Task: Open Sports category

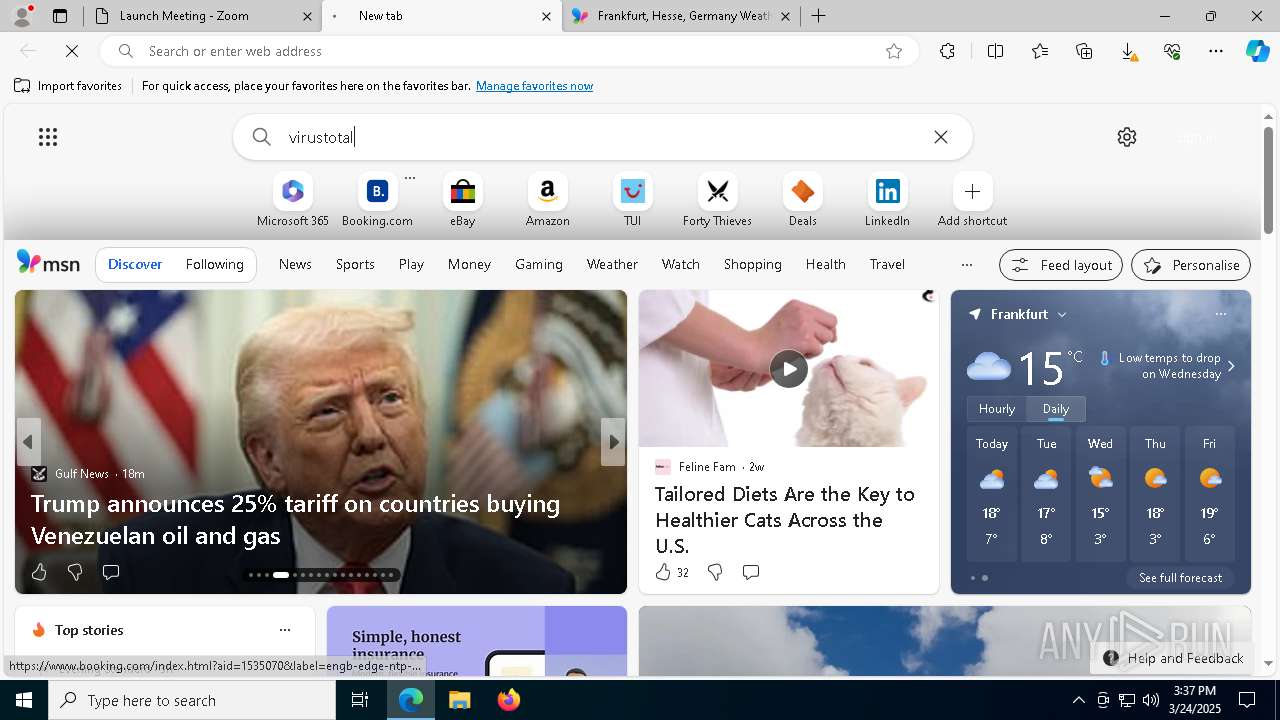Action: click(x=355, y=264)
